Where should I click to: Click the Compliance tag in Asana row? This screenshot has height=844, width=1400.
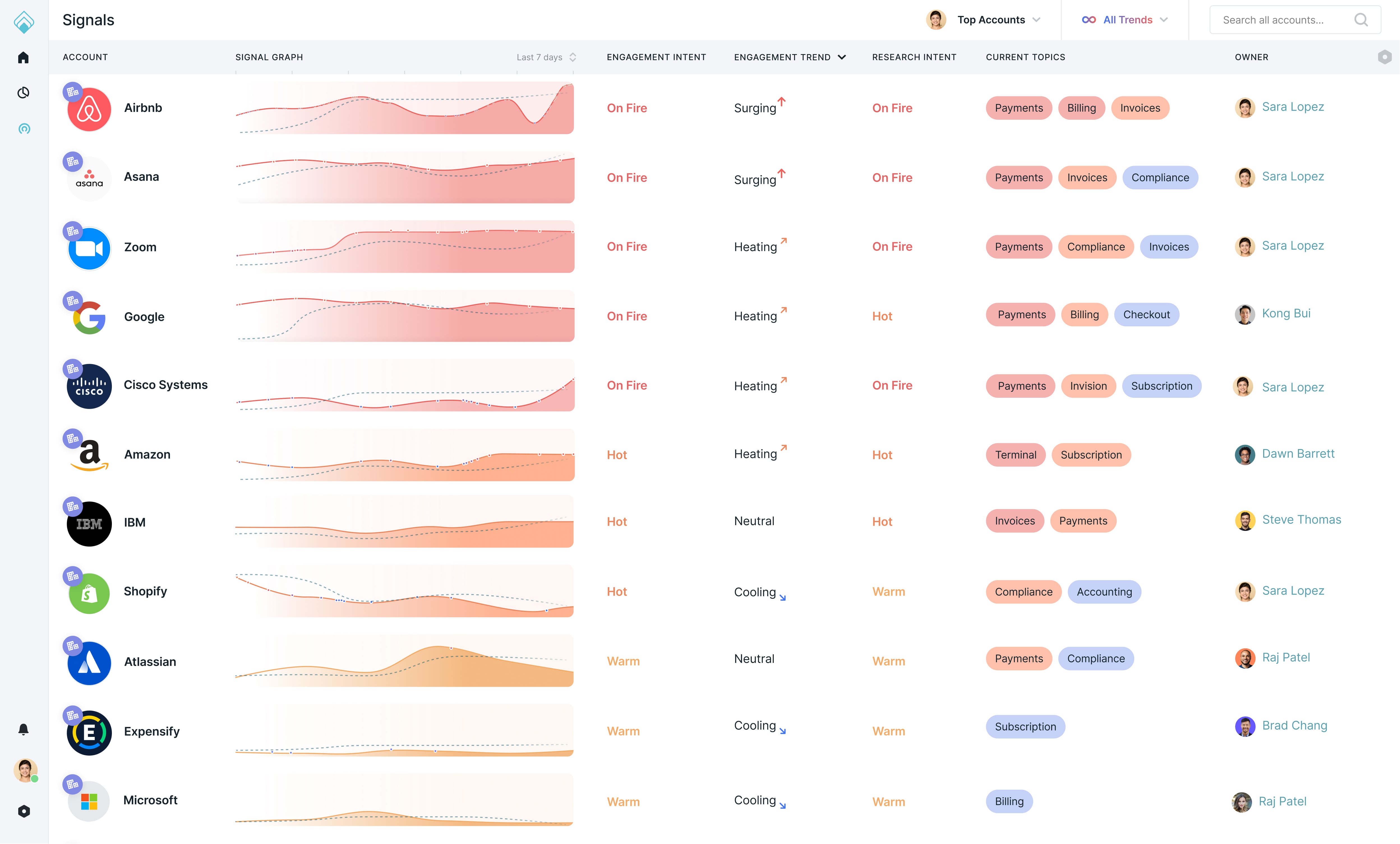click(x=1160, y=178)
